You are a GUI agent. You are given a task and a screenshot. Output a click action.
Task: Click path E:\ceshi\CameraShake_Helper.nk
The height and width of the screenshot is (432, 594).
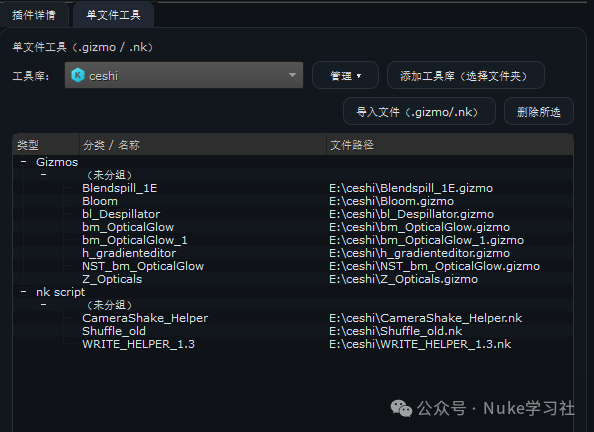(x=426, y=318)
